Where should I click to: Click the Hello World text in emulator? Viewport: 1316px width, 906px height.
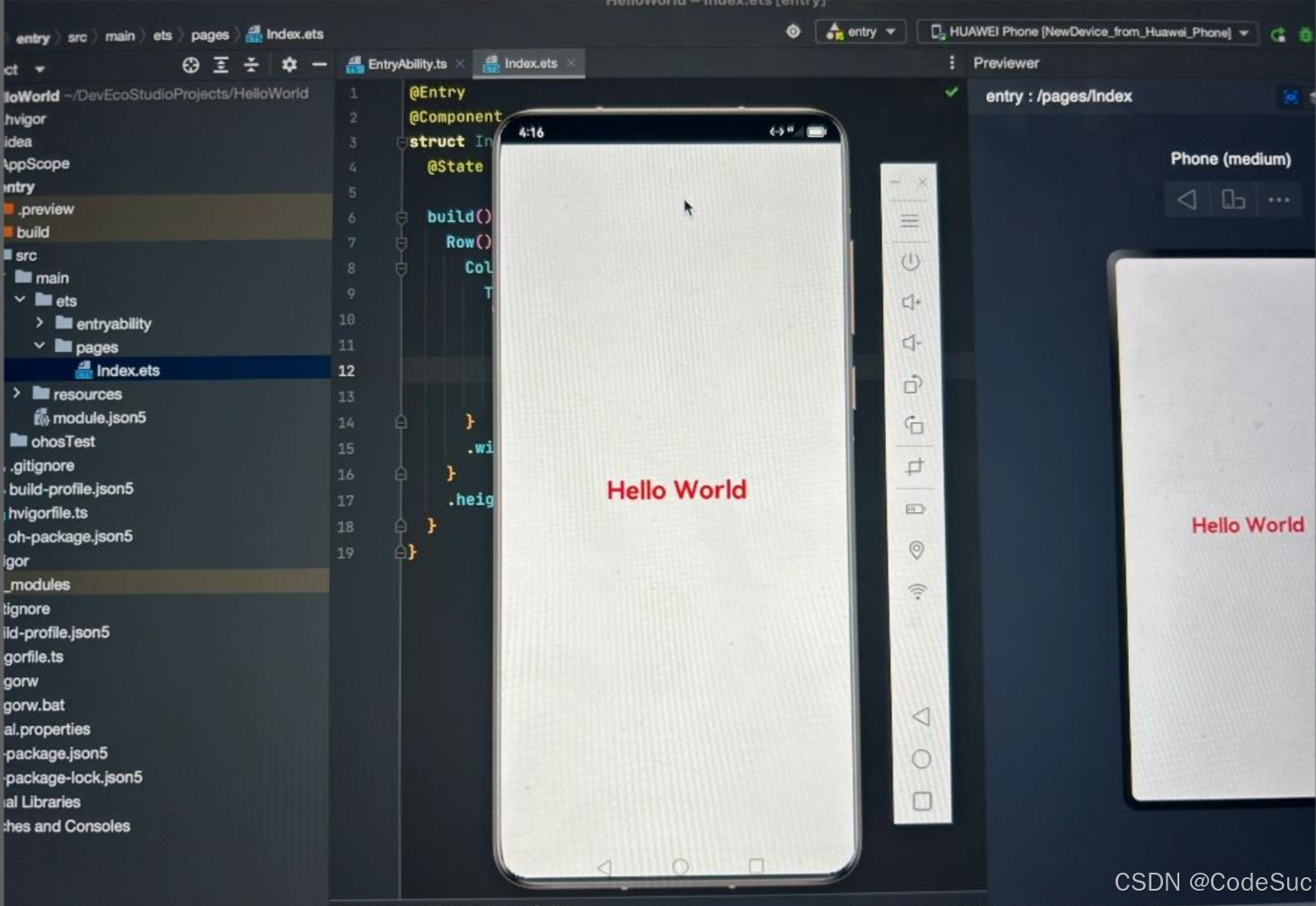pos(676,490)
